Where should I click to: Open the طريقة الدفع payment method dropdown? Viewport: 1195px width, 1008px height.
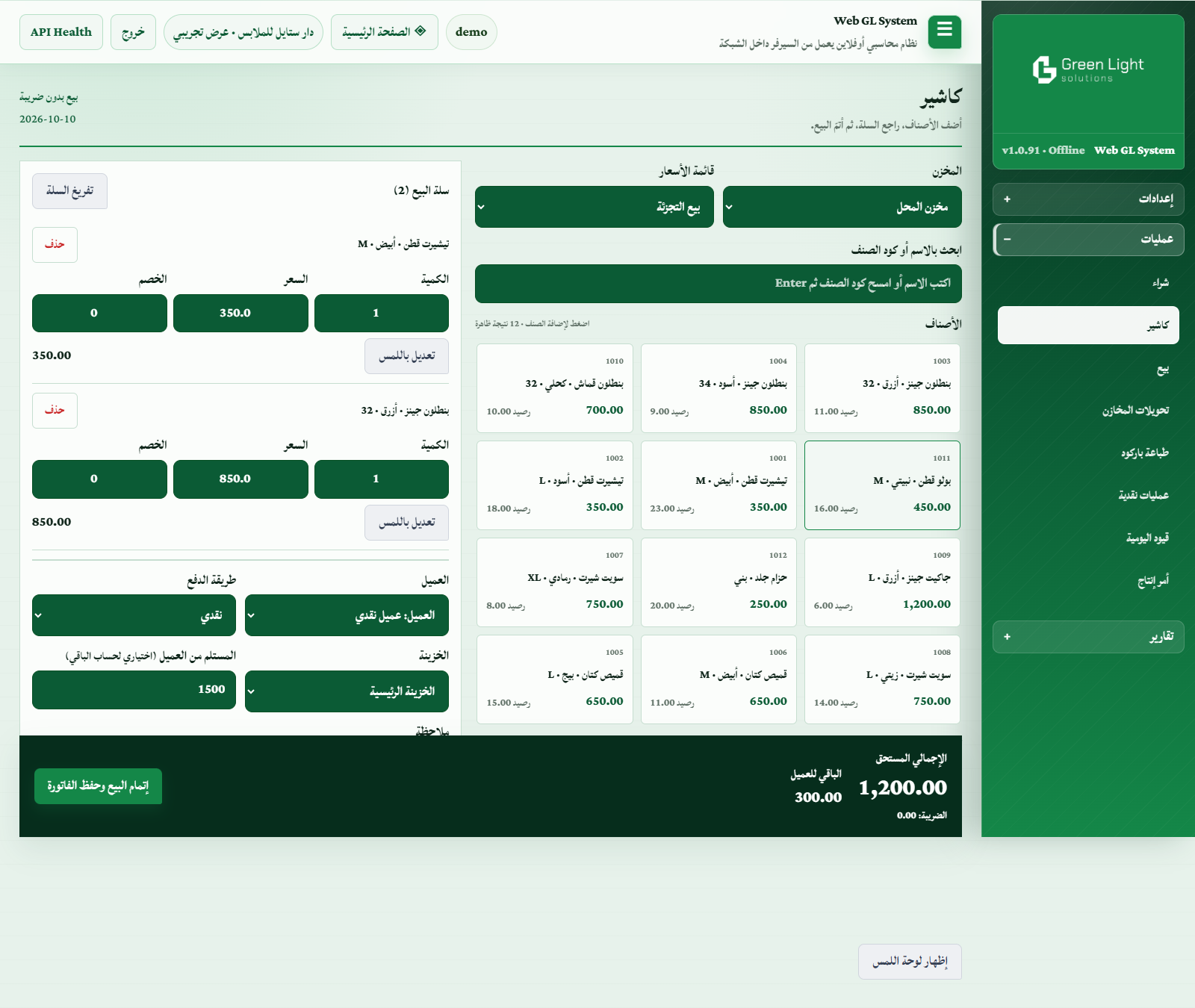(134, 615)
